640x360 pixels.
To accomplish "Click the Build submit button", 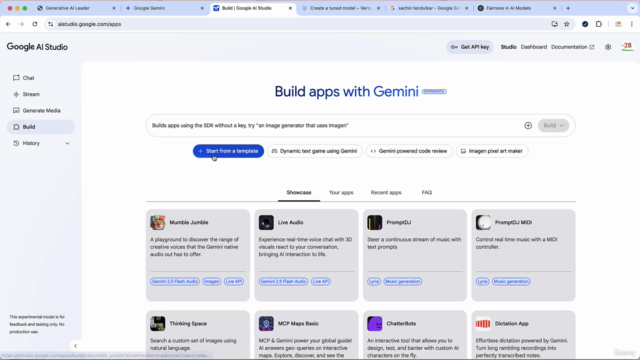I will tap(553, 125).
